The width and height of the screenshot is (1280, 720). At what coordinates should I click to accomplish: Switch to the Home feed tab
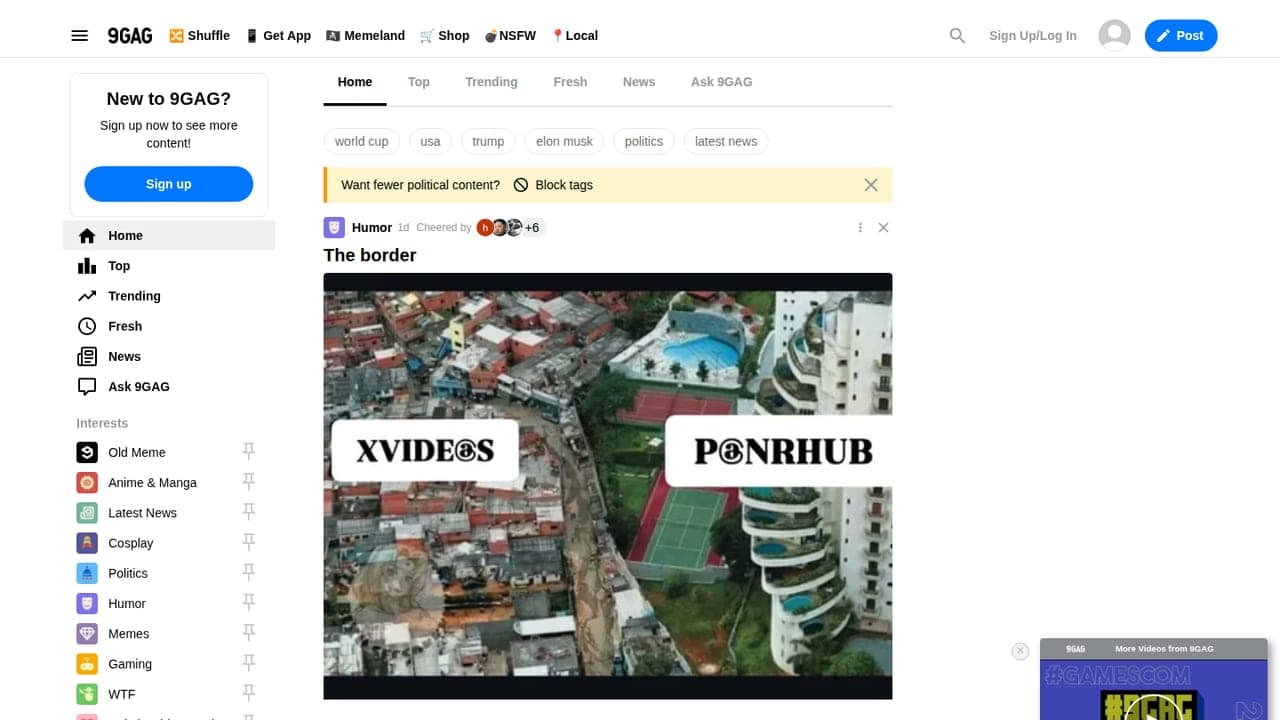(x=355, y=82)
